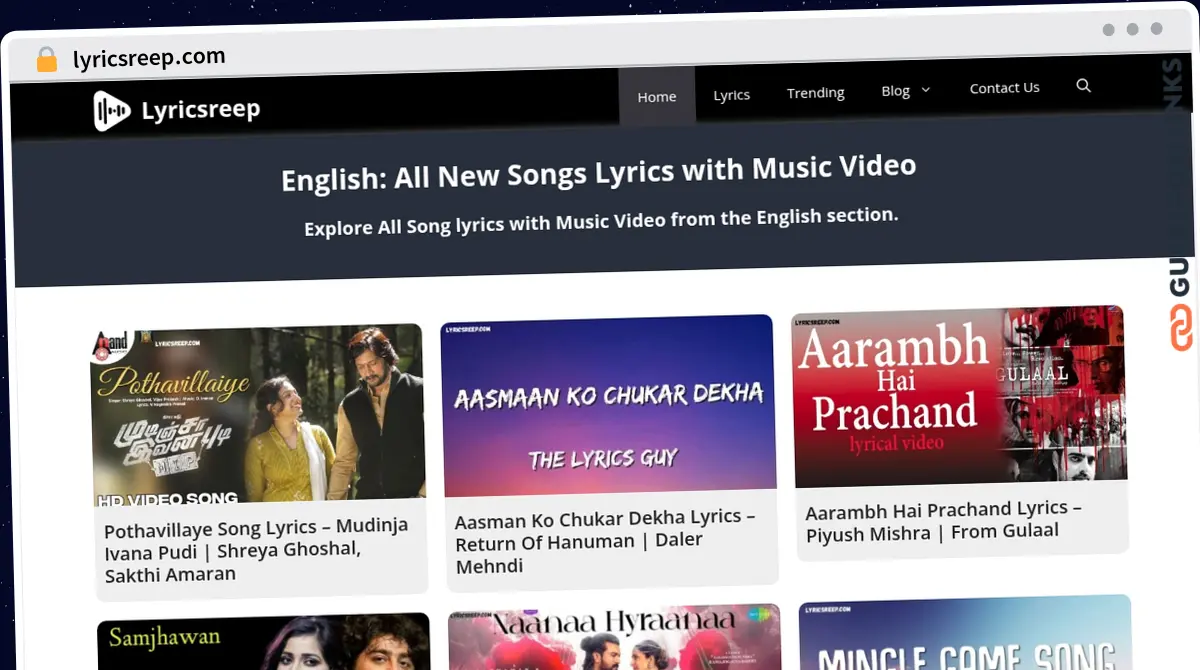Open the Lyrics menu item
The height and width of the screenshot is (670, 1200).
[x=731, y=95]
